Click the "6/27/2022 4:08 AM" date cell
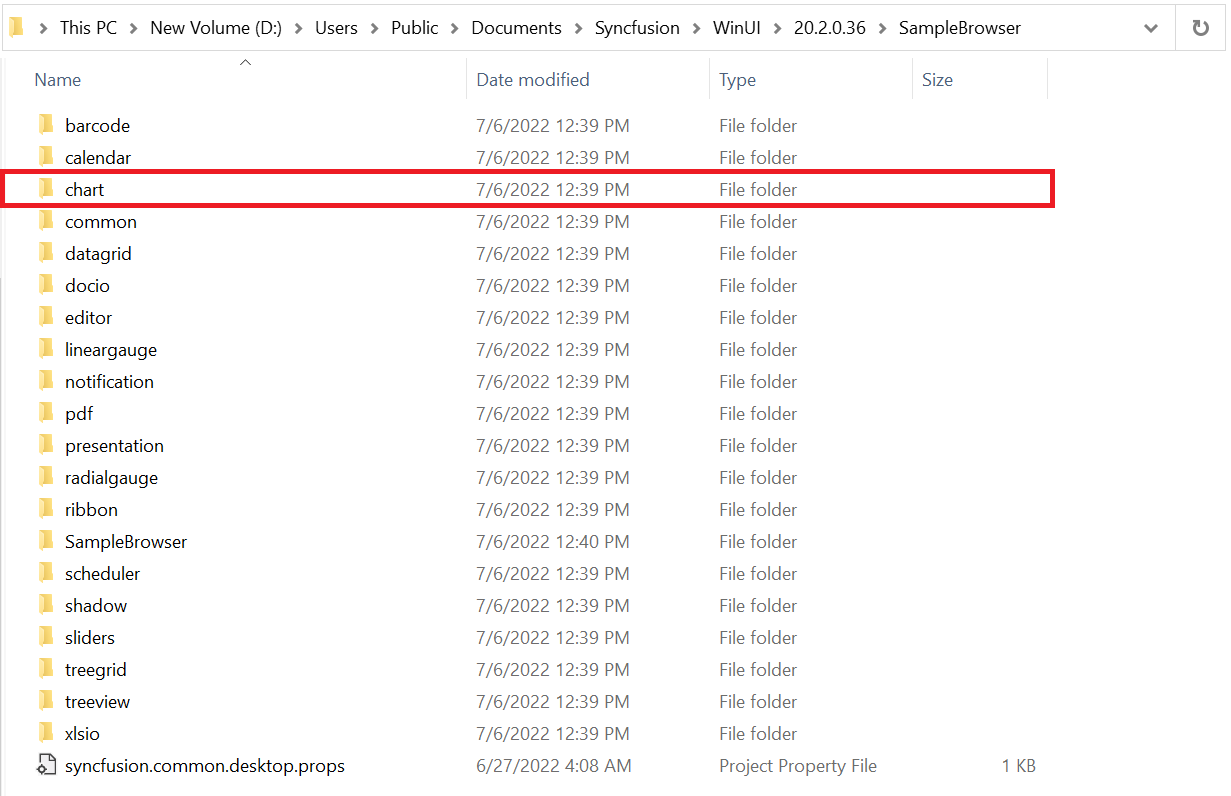Viewport: 1231px width, 796px height. click(554, 766)
